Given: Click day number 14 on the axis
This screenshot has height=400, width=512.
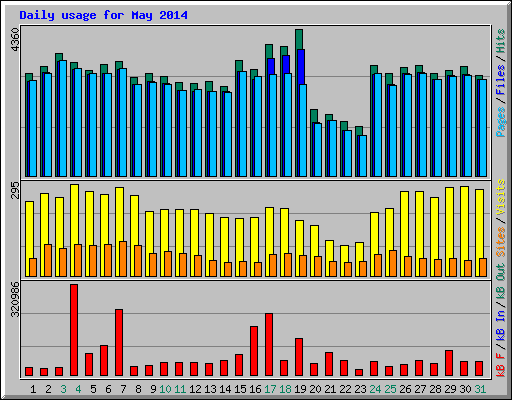Looking at the screenshot, I should [x=225, y=389].
